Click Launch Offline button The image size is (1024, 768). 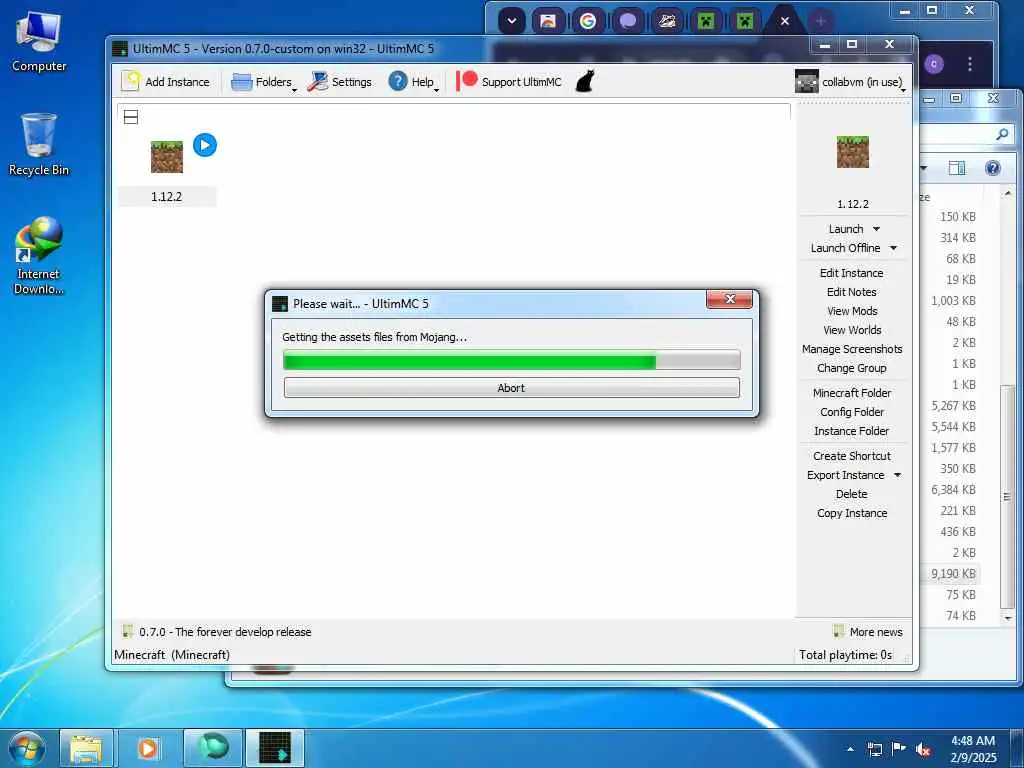pyautogui.click(x=845, y=248)
